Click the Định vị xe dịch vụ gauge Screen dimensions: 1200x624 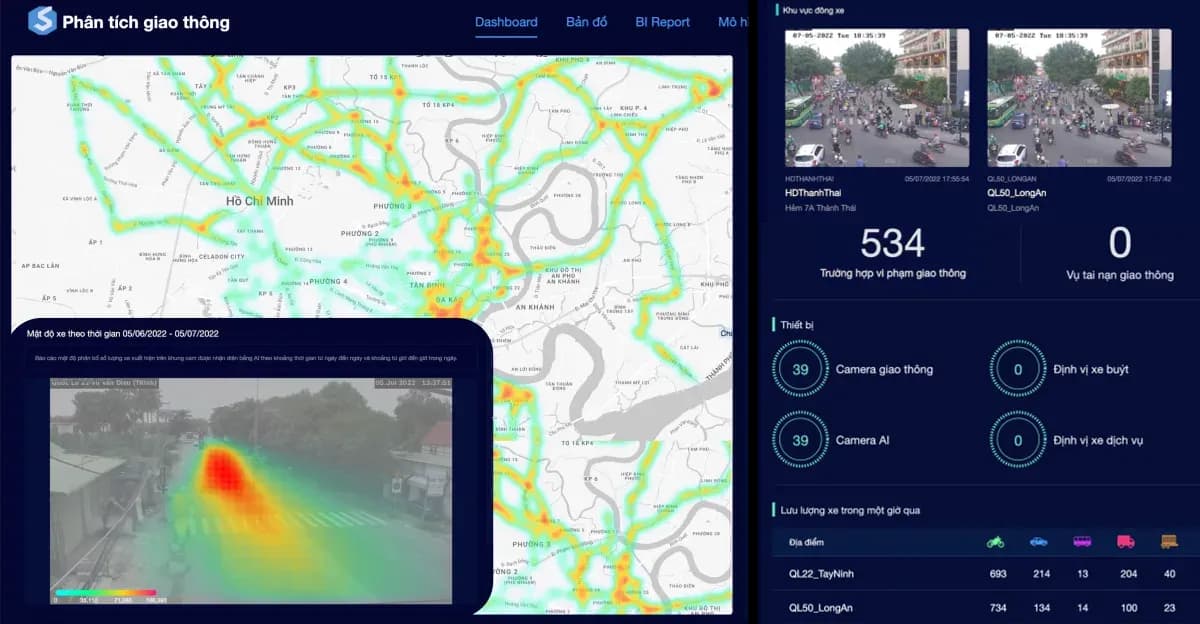coord(1018,440)
